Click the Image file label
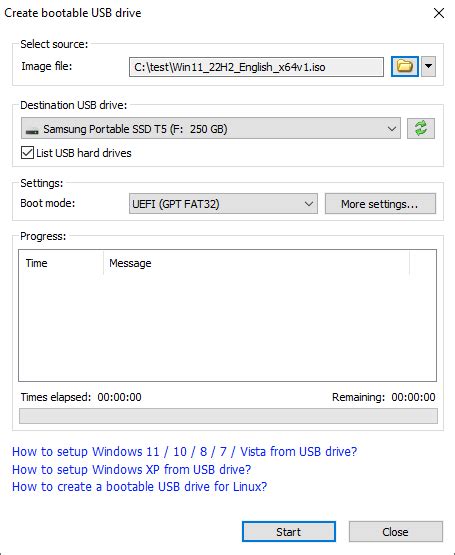This screenshot has width=455, height=555. [47, 66]
